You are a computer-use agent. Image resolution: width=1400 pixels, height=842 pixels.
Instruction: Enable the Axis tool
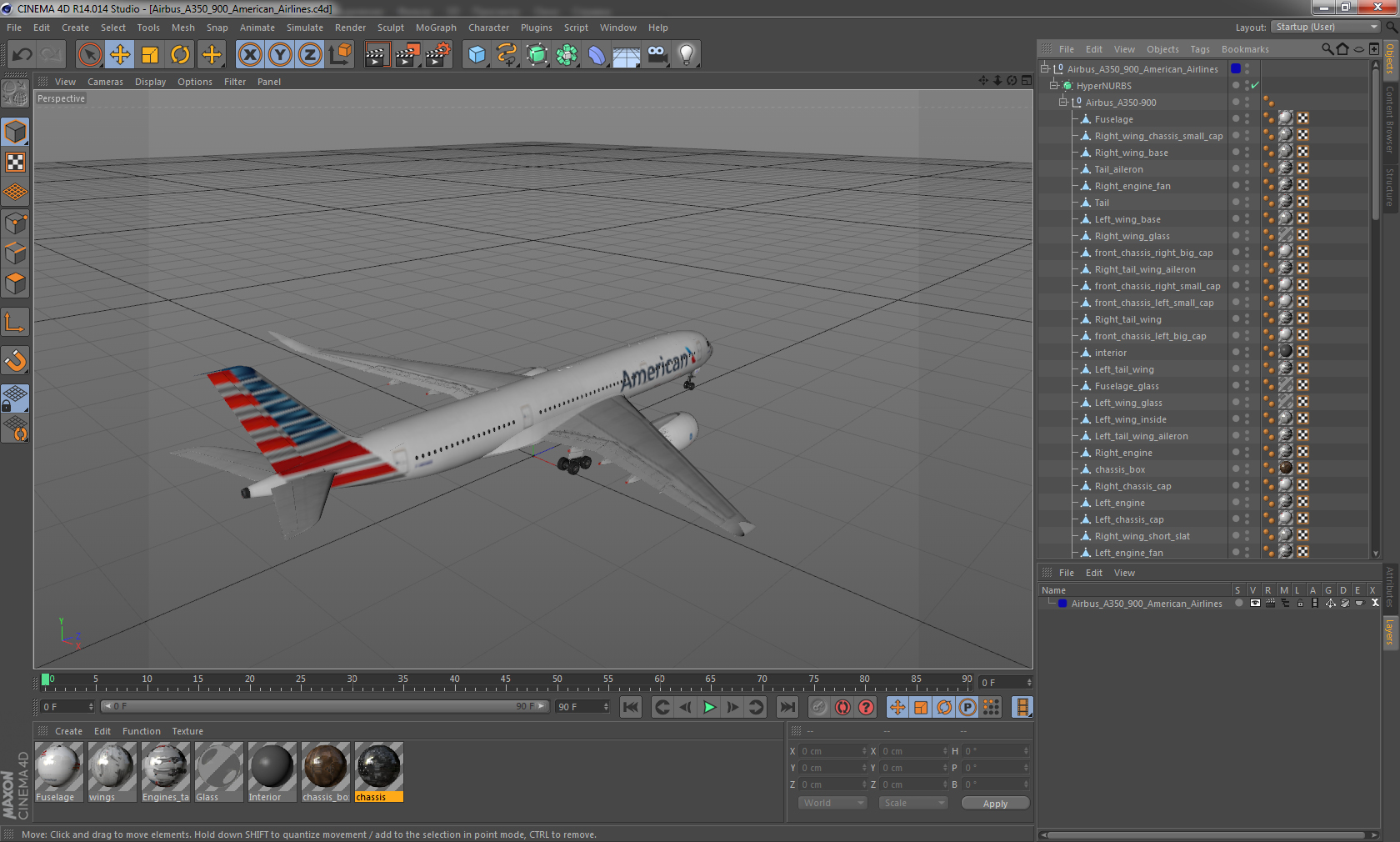coord(15,322)
